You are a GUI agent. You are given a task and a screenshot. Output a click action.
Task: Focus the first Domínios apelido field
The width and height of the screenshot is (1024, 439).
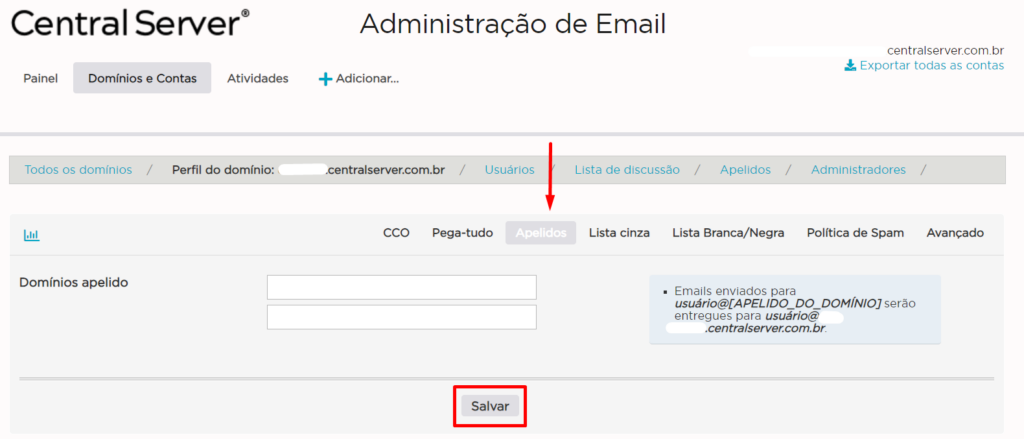[x=401, y=288]
